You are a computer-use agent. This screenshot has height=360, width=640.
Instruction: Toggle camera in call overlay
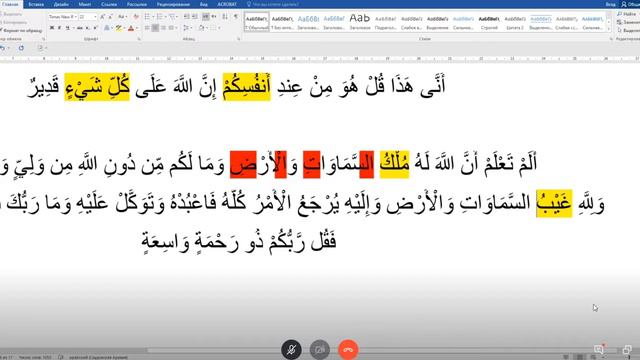320,350
